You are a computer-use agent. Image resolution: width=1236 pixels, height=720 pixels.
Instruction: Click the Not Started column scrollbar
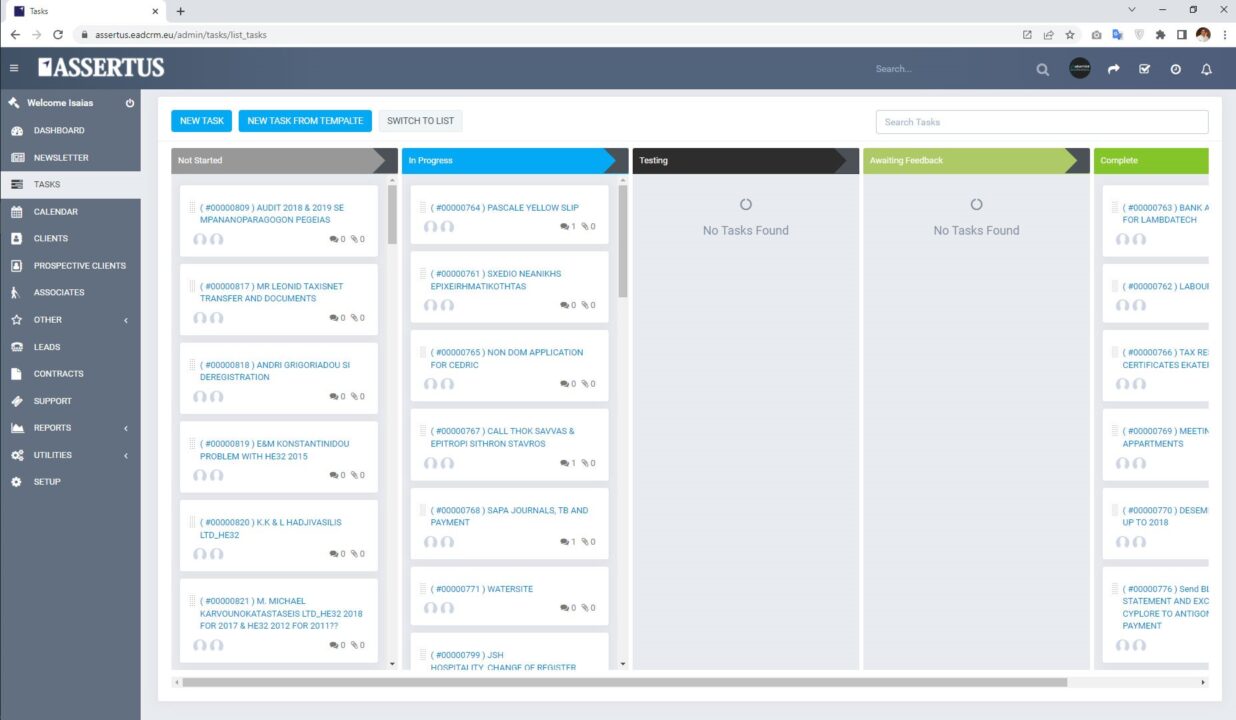392,215
